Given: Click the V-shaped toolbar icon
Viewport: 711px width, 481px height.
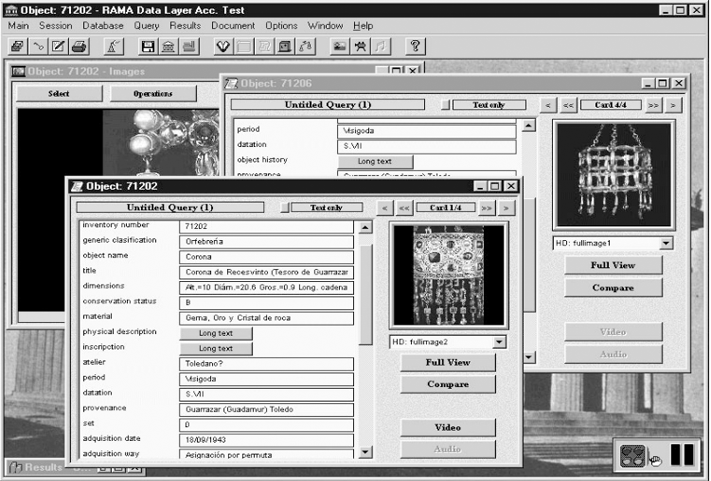Looking at the screenshot, I should (223, 46).
